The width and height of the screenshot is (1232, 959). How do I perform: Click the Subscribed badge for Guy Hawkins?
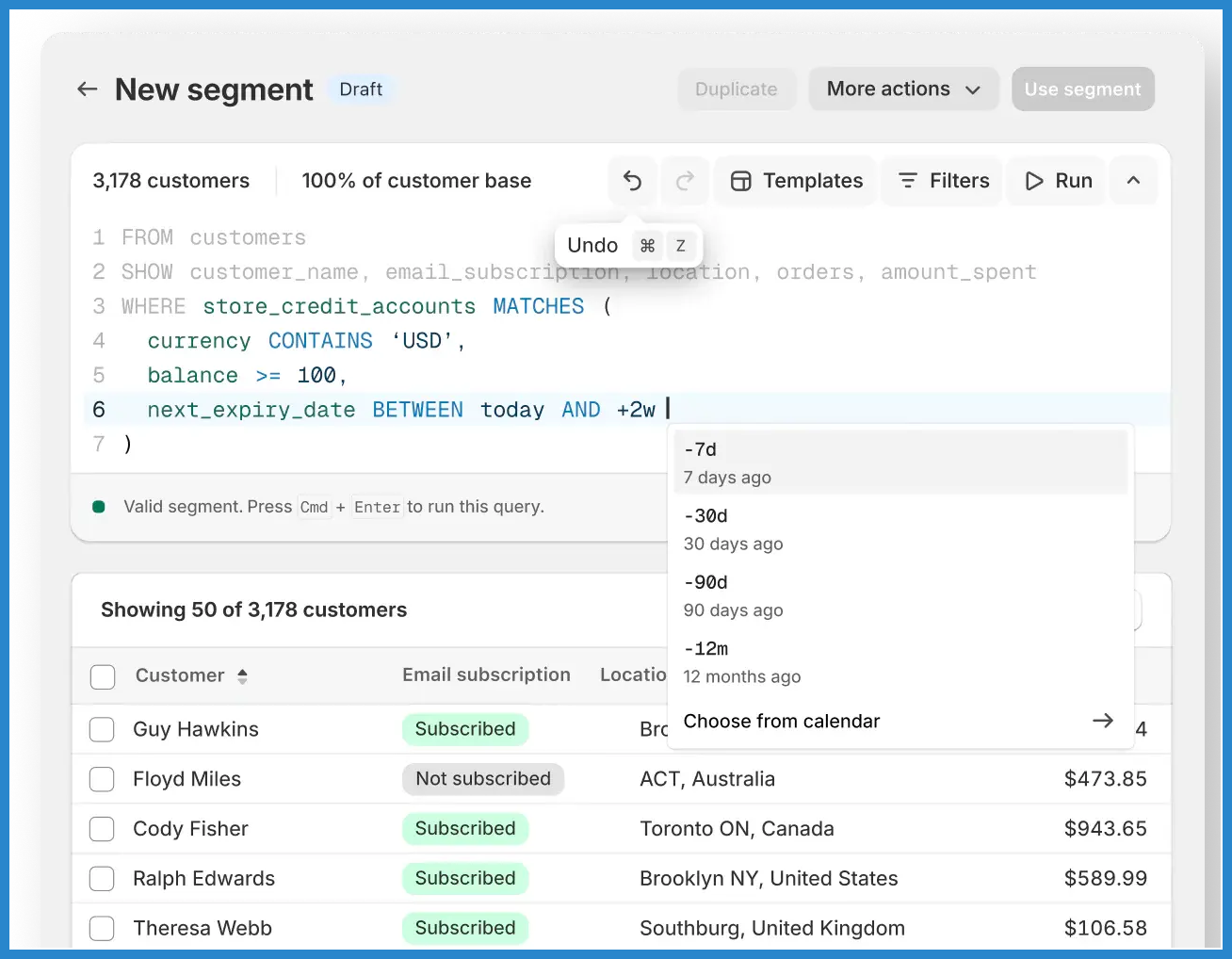pos(465,729)
